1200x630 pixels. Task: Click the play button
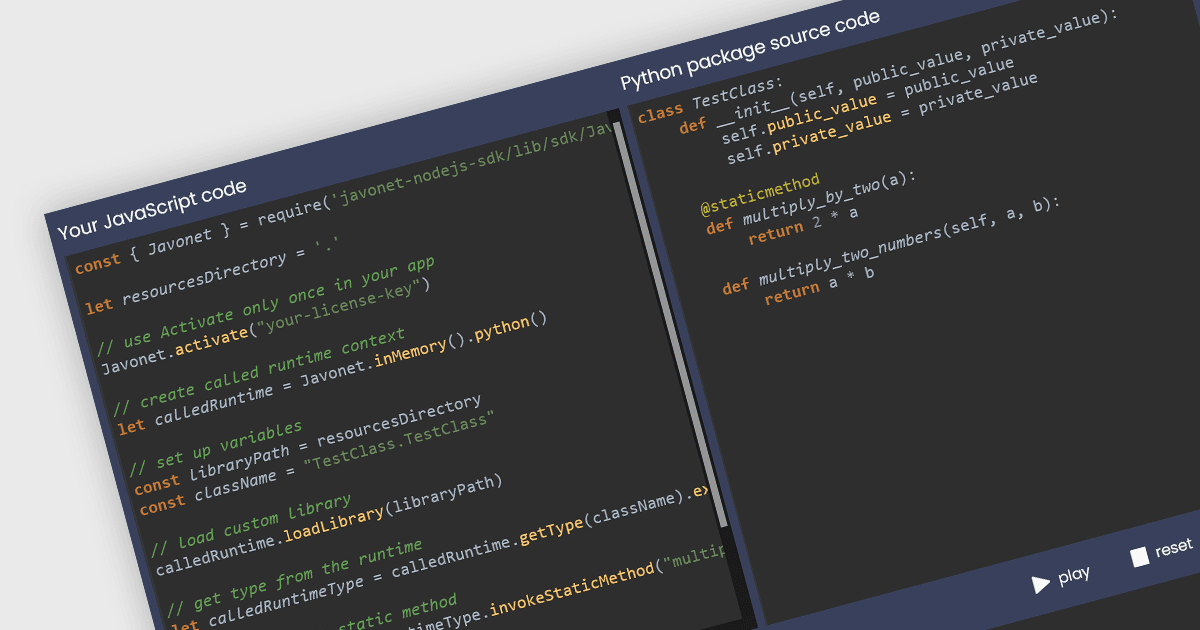click(1061, 579)
